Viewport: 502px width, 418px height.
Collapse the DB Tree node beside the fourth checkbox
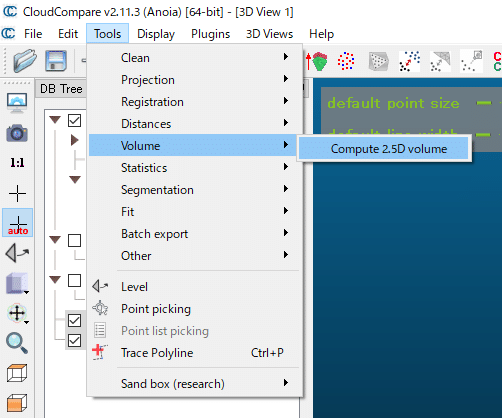(55, 279)
